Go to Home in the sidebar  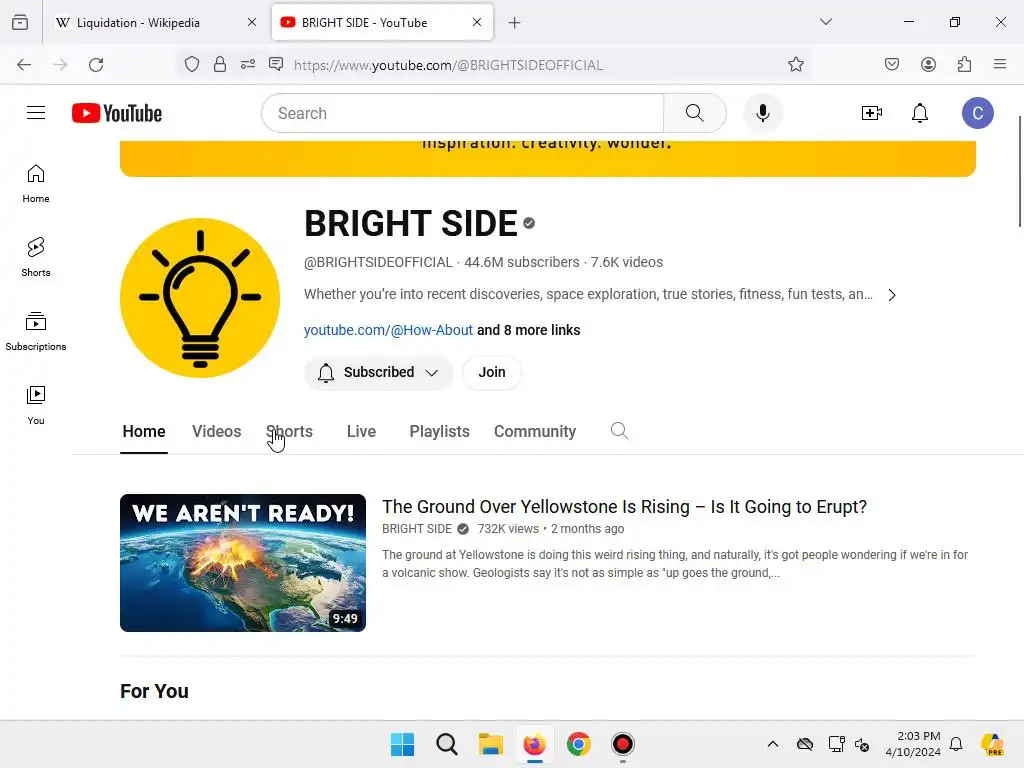pos(36,184)
